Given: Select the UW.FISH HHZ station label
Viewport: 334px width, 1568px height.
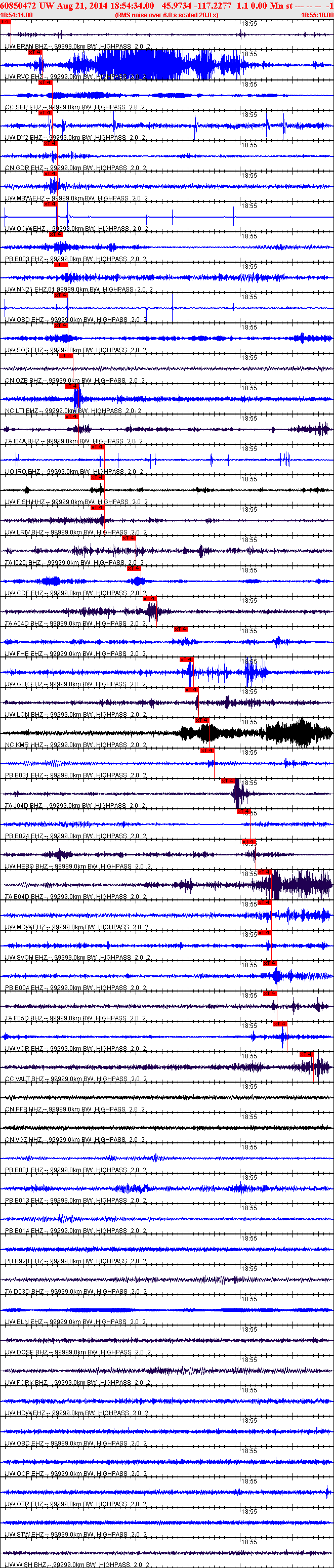Looking at the screenshot, I should tap(76, 502).
